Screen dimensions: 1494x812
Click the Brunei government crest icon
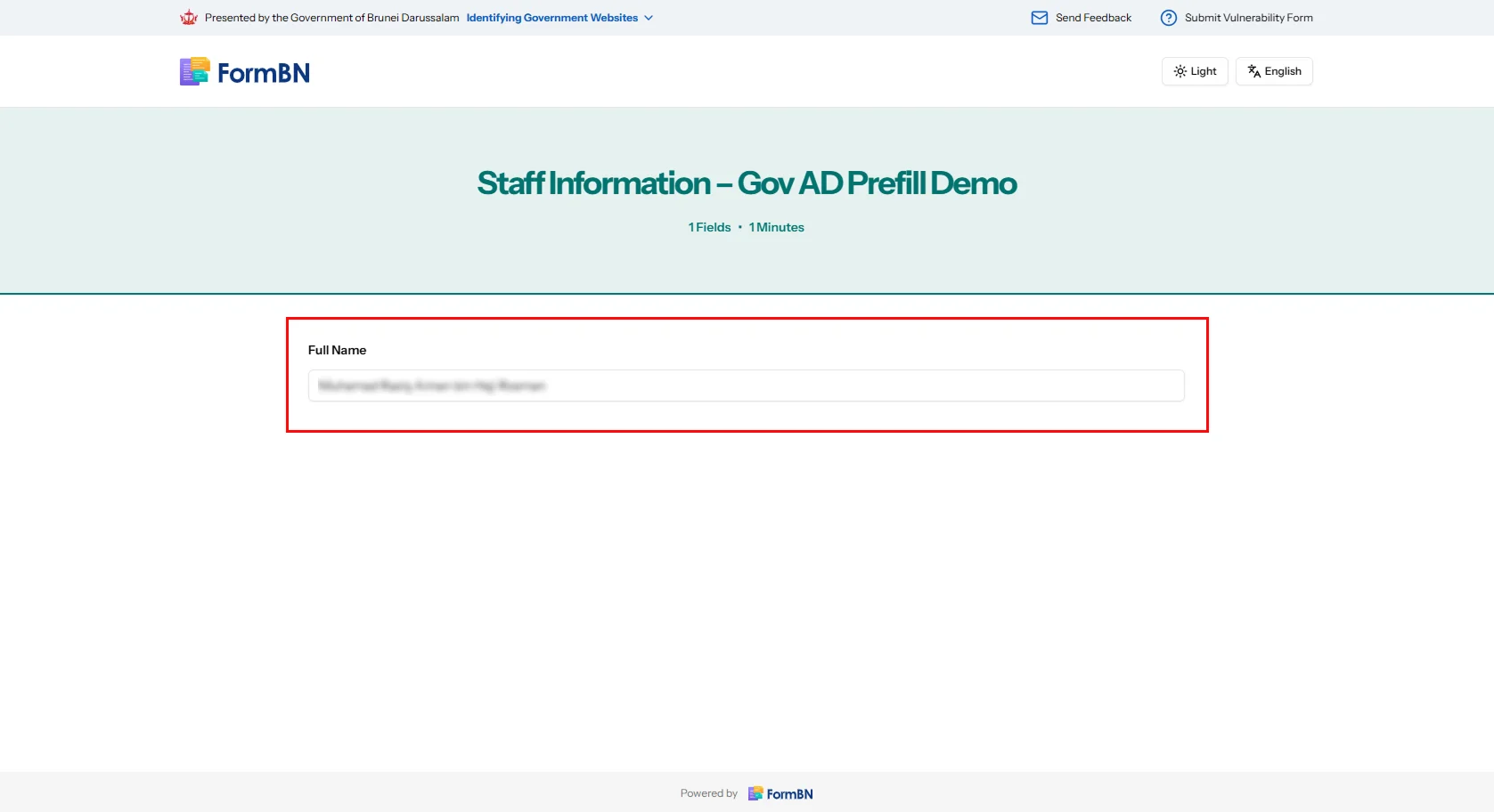click(188, 18)
